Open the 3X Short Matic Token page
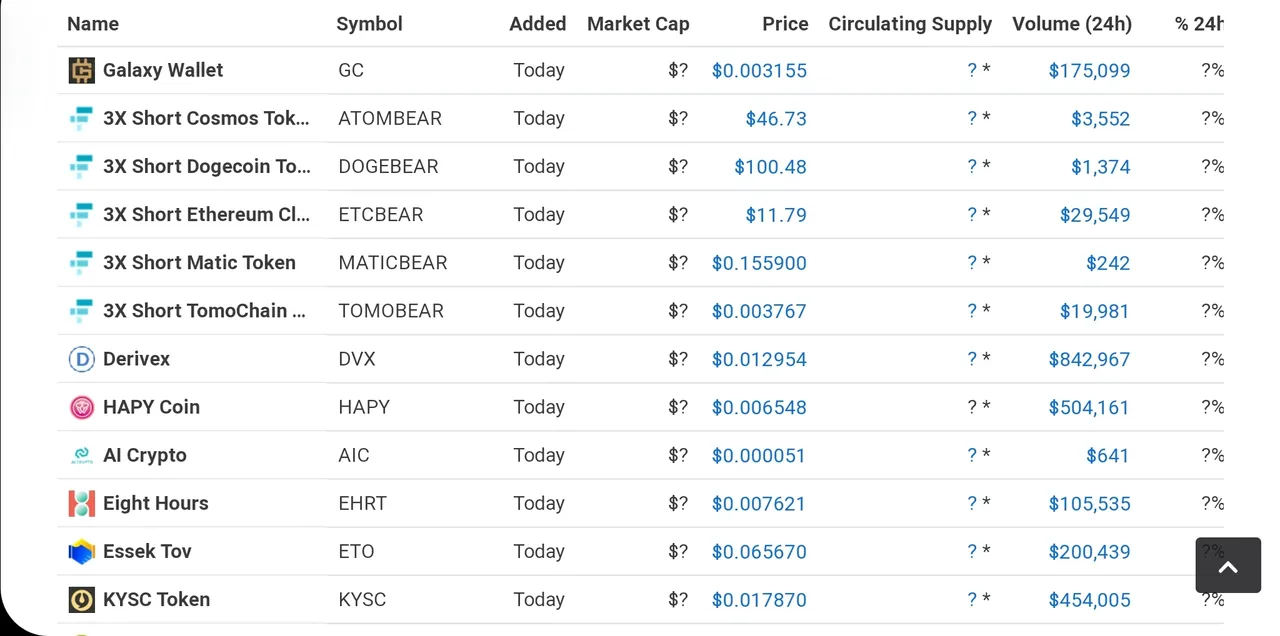This screenshot has height=636, width=1280. pyautogui.click(x=199, y=262)
